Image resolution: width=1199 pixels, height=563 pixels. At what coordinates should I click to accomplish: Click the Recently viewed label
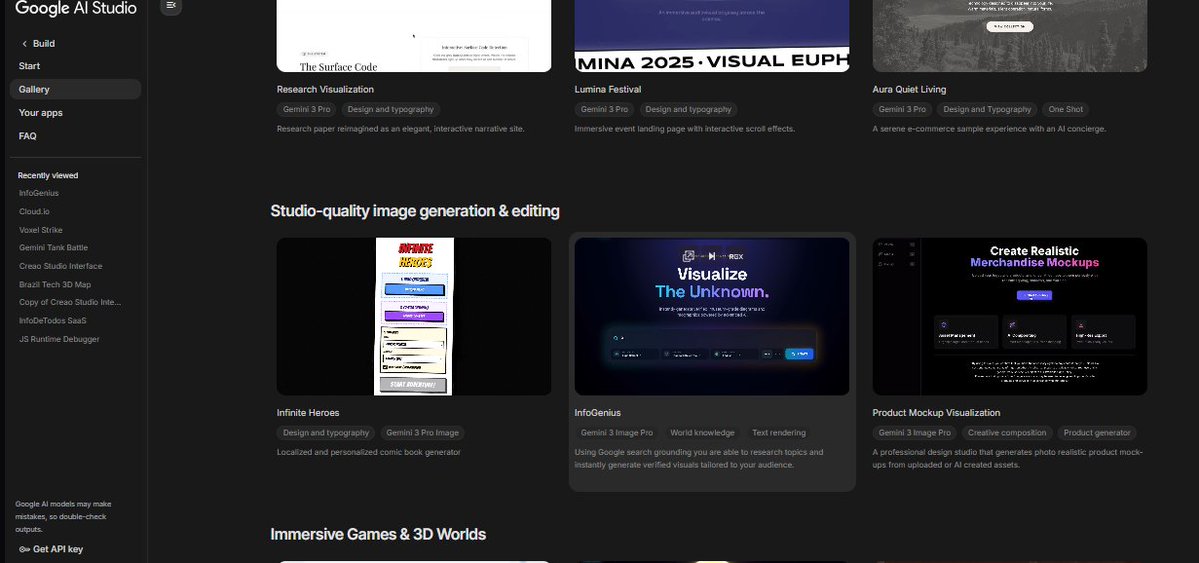coord(48,175)
